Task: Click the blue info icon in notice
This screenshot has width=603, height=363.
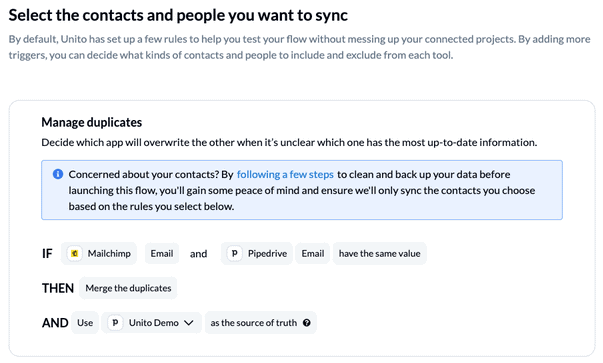Action: (x=58, y=174)
